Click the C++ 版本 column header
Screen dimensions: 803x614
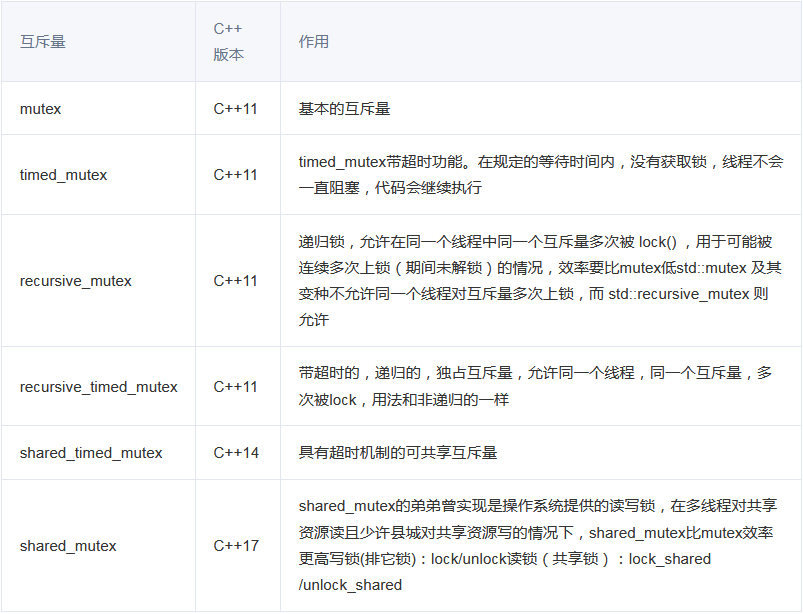click(224, 41)
